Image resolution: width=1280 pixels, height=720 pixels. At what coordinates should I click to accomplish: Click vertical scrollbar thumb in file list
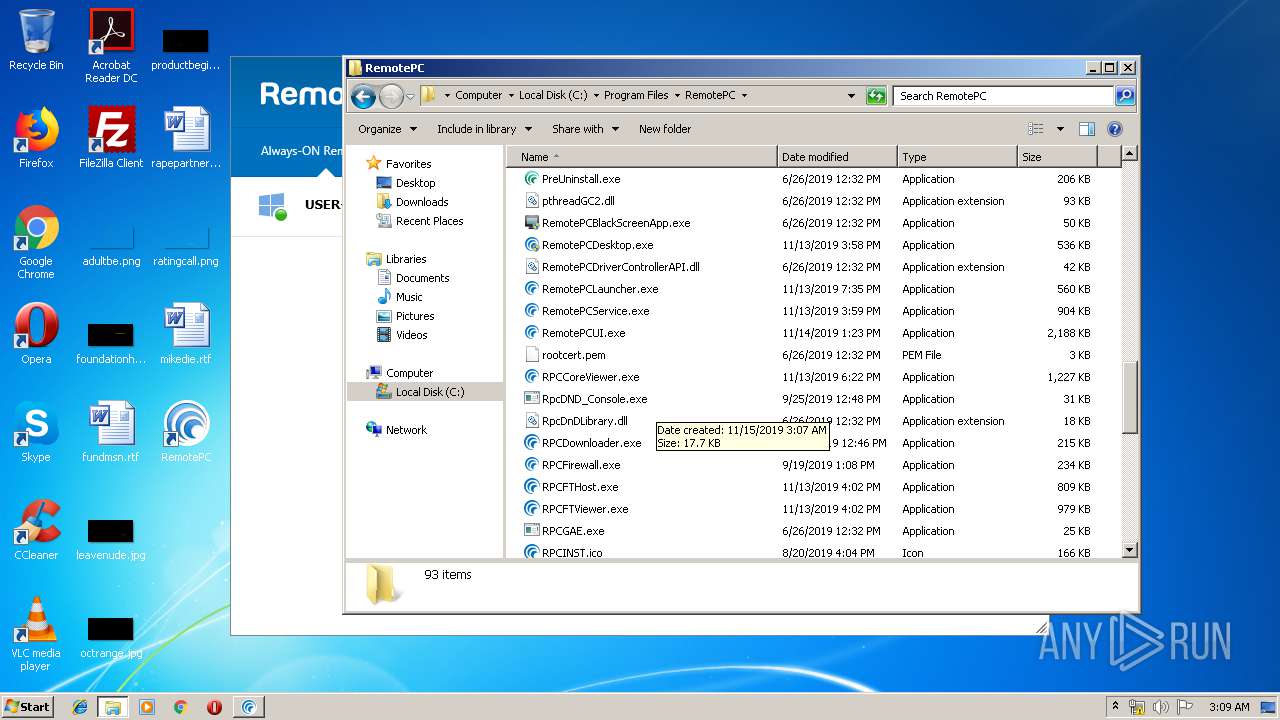[x=1130, y=398]
